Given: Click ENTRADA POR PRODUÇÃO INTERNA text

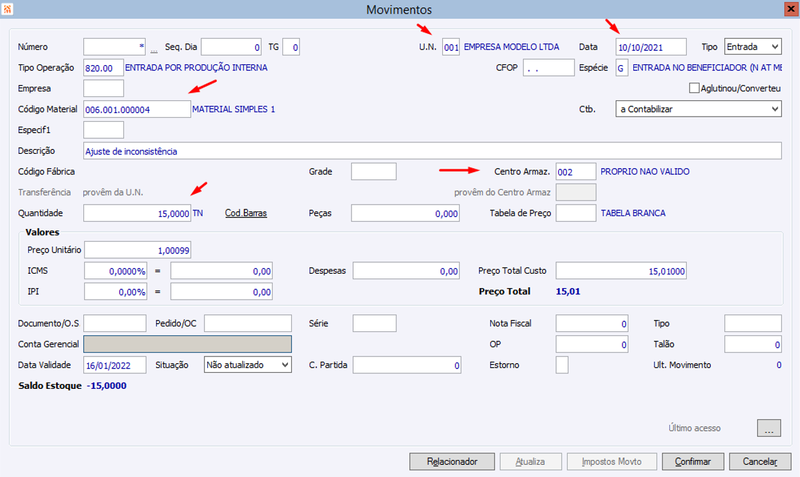Looking at the screenshot, I should 196,67.
